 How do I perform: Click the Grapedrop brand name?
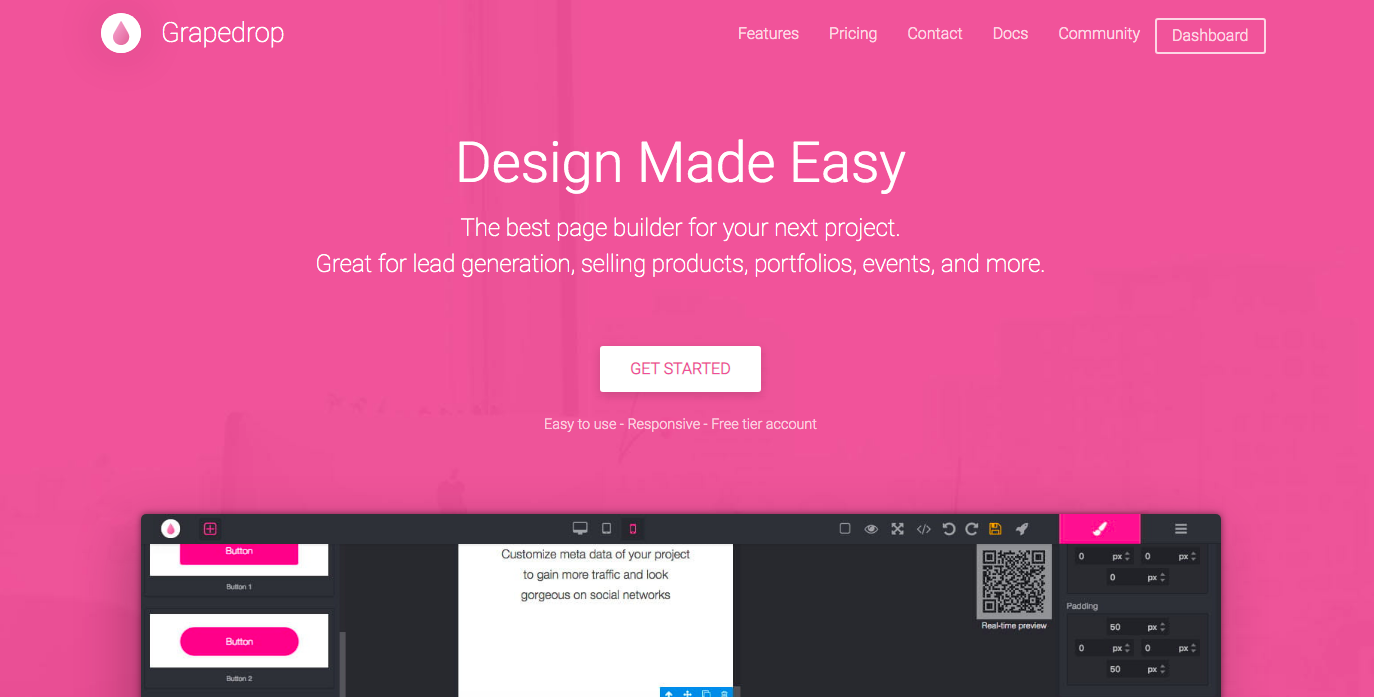[x=223, y=33]
